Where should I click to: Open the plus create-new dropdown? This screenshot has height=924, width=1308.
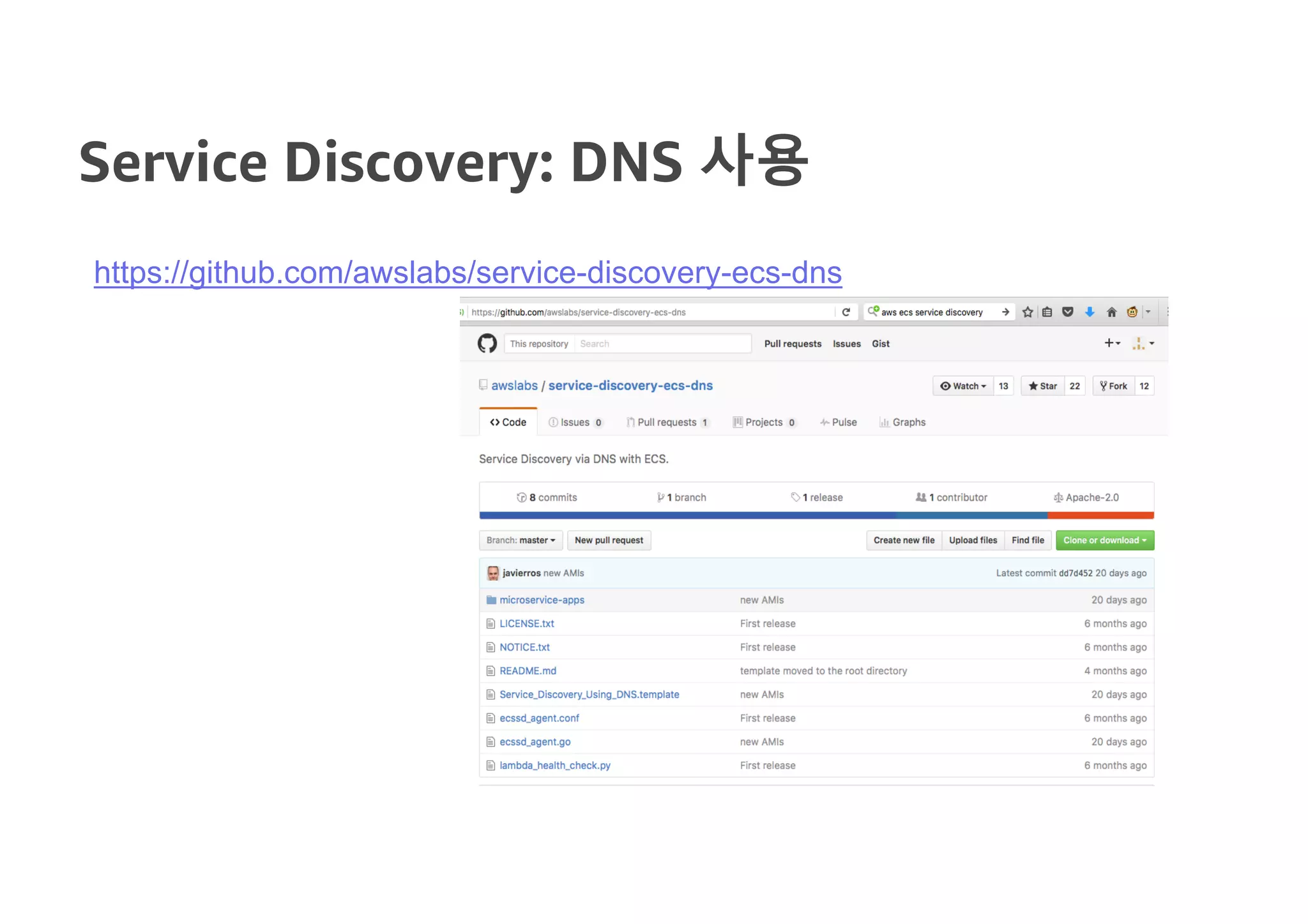[x=1112, y=344]
